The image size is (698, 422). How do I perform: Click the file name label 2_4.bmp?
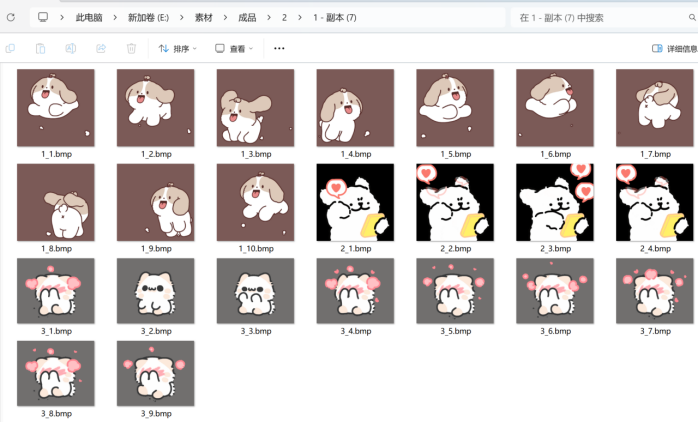pyautogui.click(x=656, y=248)
